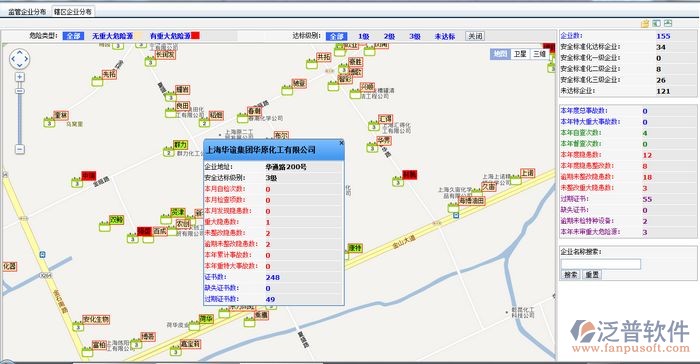Click the print toolbar icon
700x364 pixels.
point(668,24)
